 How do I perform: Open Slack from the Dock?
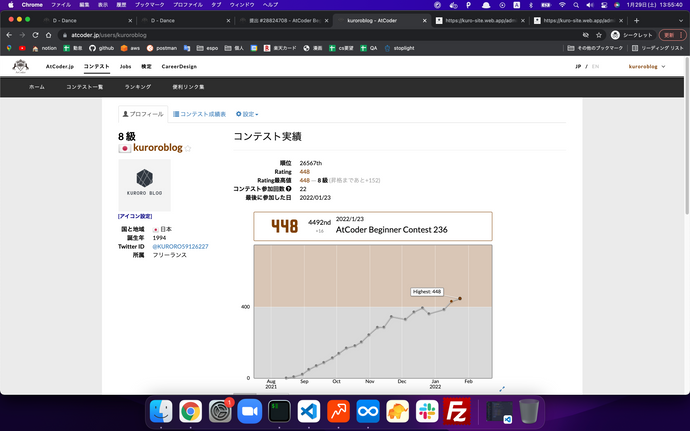tap(427, 412)
